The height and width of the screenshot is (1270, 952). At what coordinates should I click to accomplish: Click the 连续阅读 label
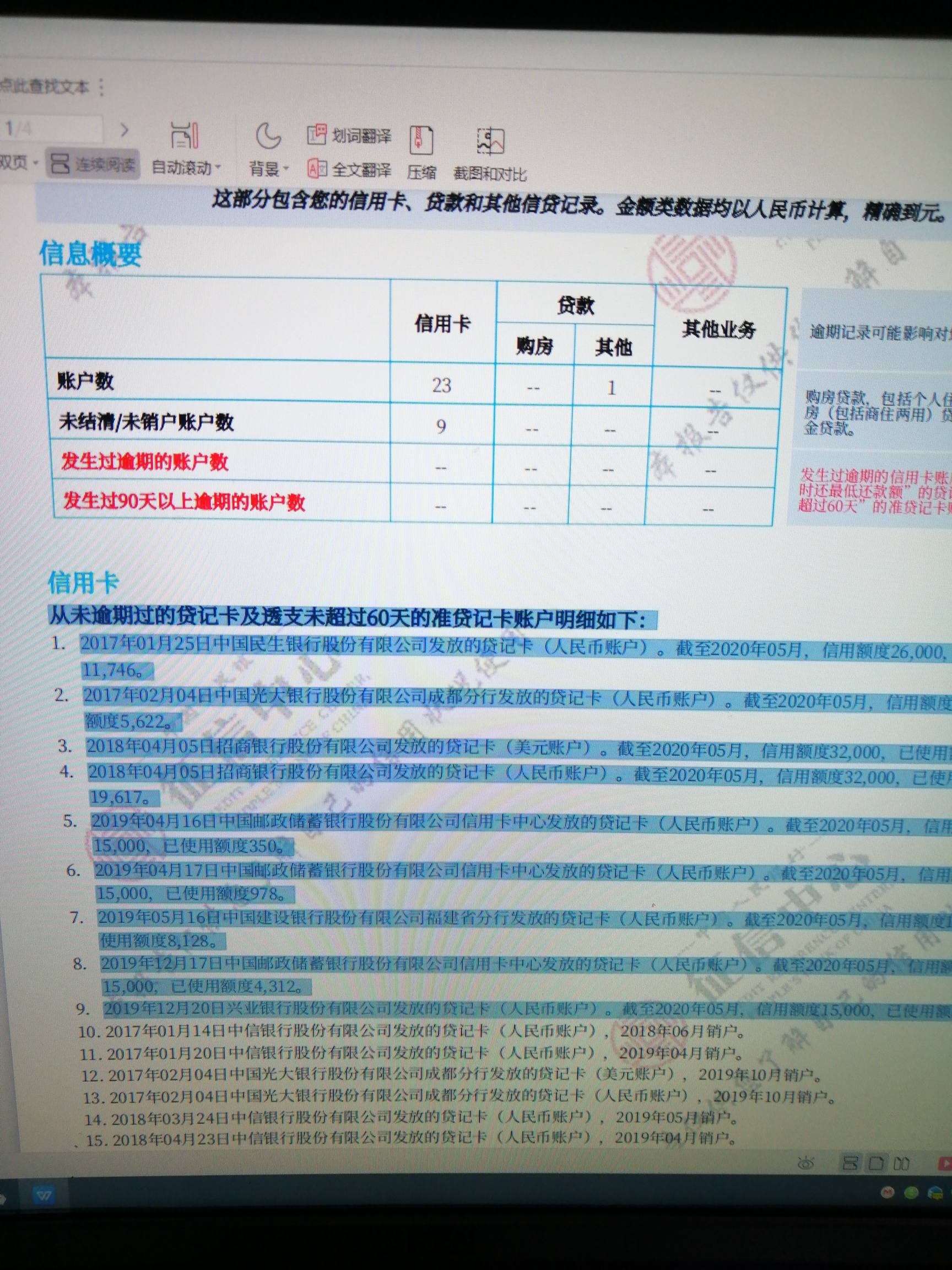pyautogui.click(x=105, y=164)
